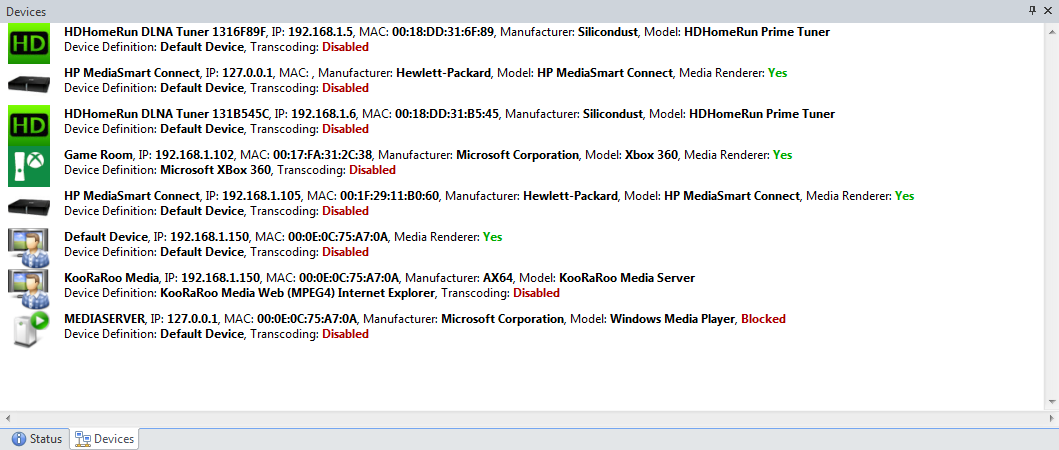The image size is (1059, 450).
Task: Click the Devices panel title
Action: [26, 11]
